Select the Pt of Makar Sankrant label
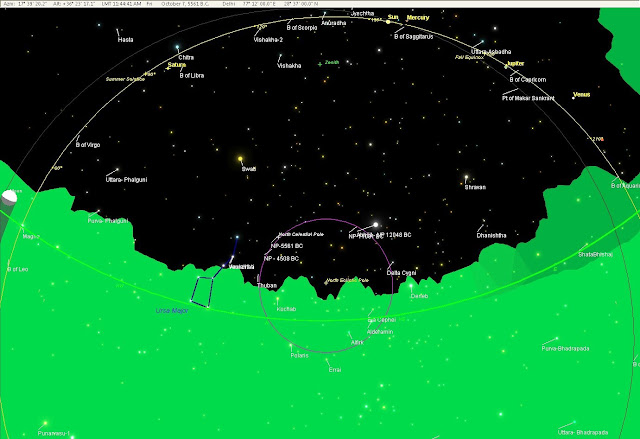This screenshot has width=640, height=439. click(x=528, y=98)
